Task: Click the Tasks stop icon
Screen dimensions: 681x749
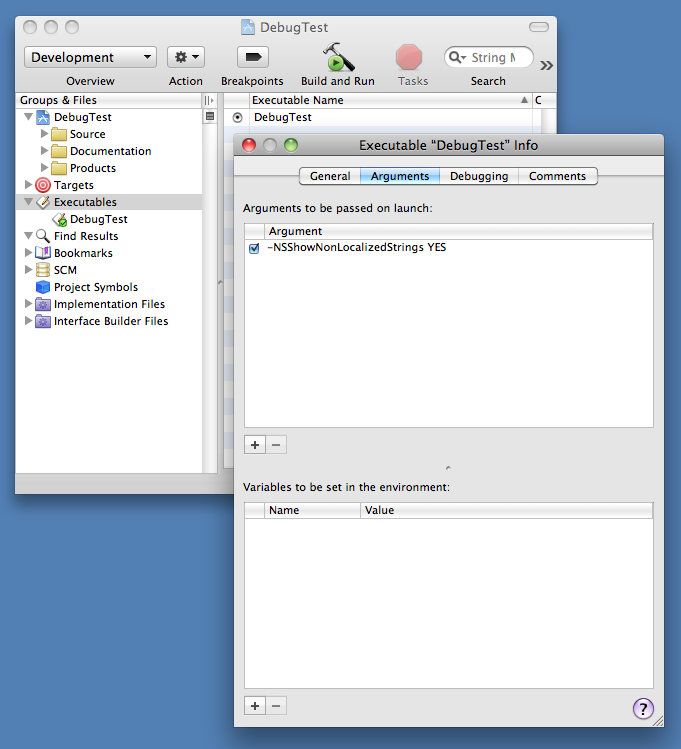Action: point(409,57)
